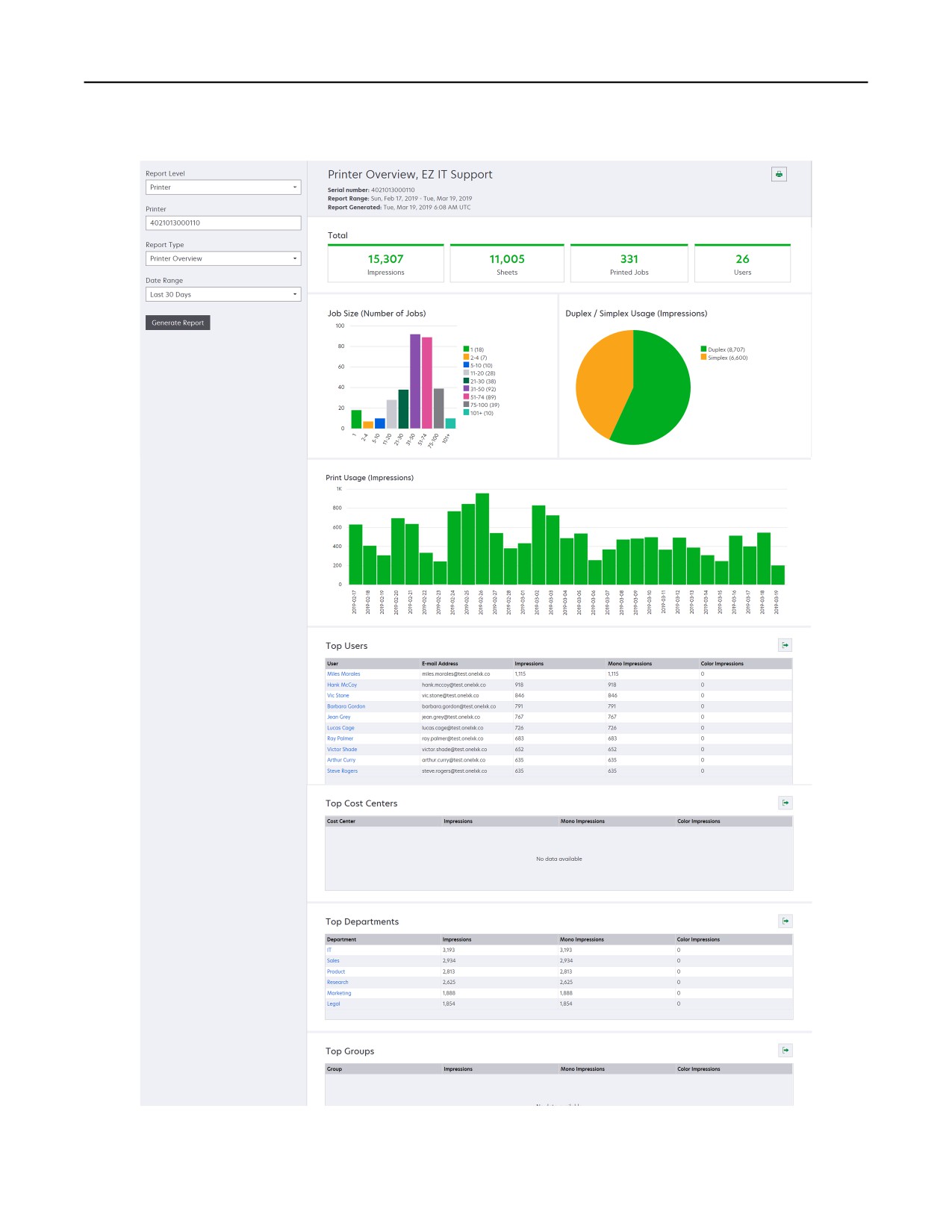This screenshot has width=952, height=1232.
Task: Open the Marketing department link
Action: point(339,993)
